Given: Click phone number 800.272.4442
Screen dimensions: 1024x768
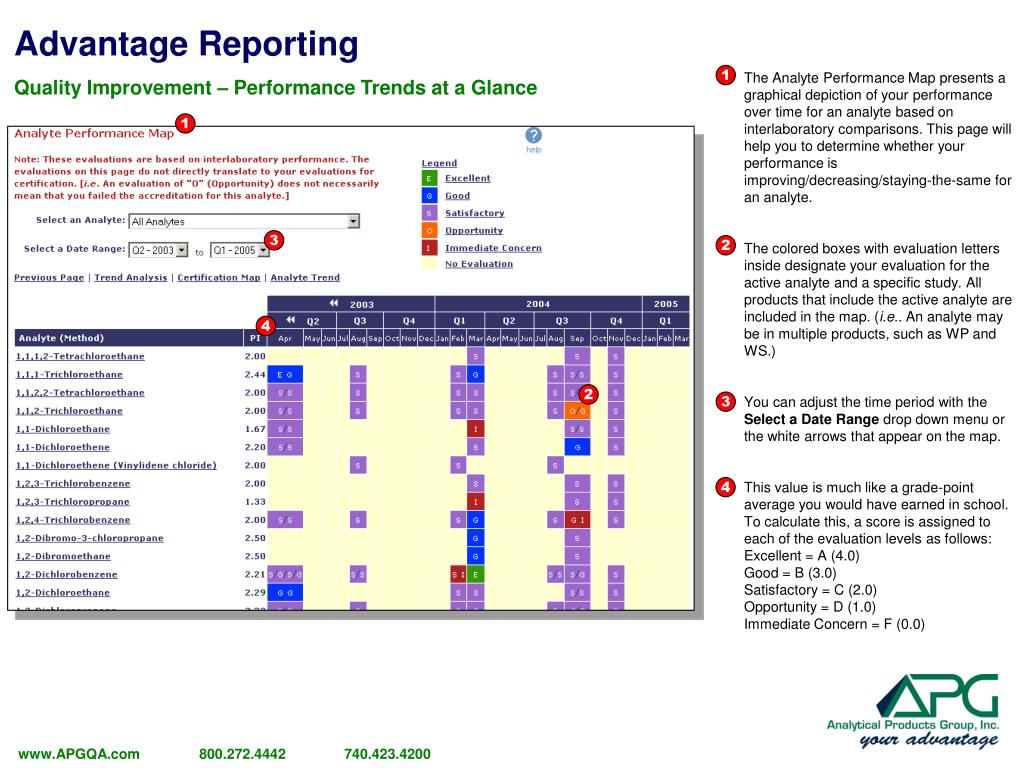Looking at the screenshot, I should (242, 754).
